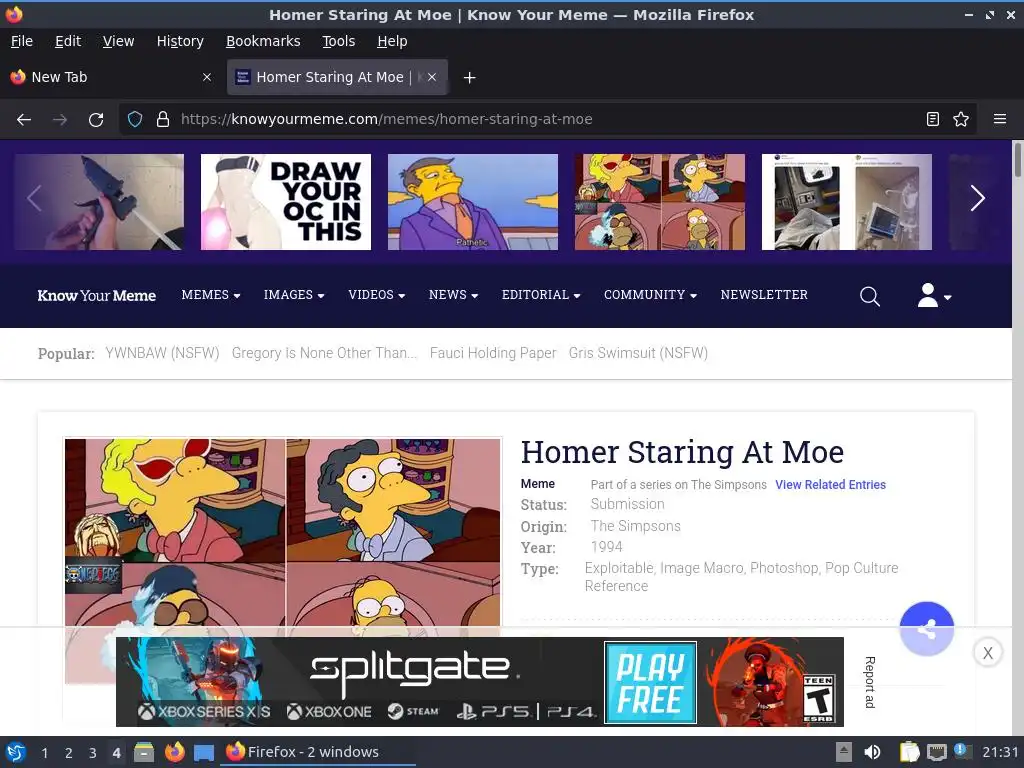1024x768 pixels.
Task: Dismiss the Splitgate ad with X button
Action: (987, 652)
